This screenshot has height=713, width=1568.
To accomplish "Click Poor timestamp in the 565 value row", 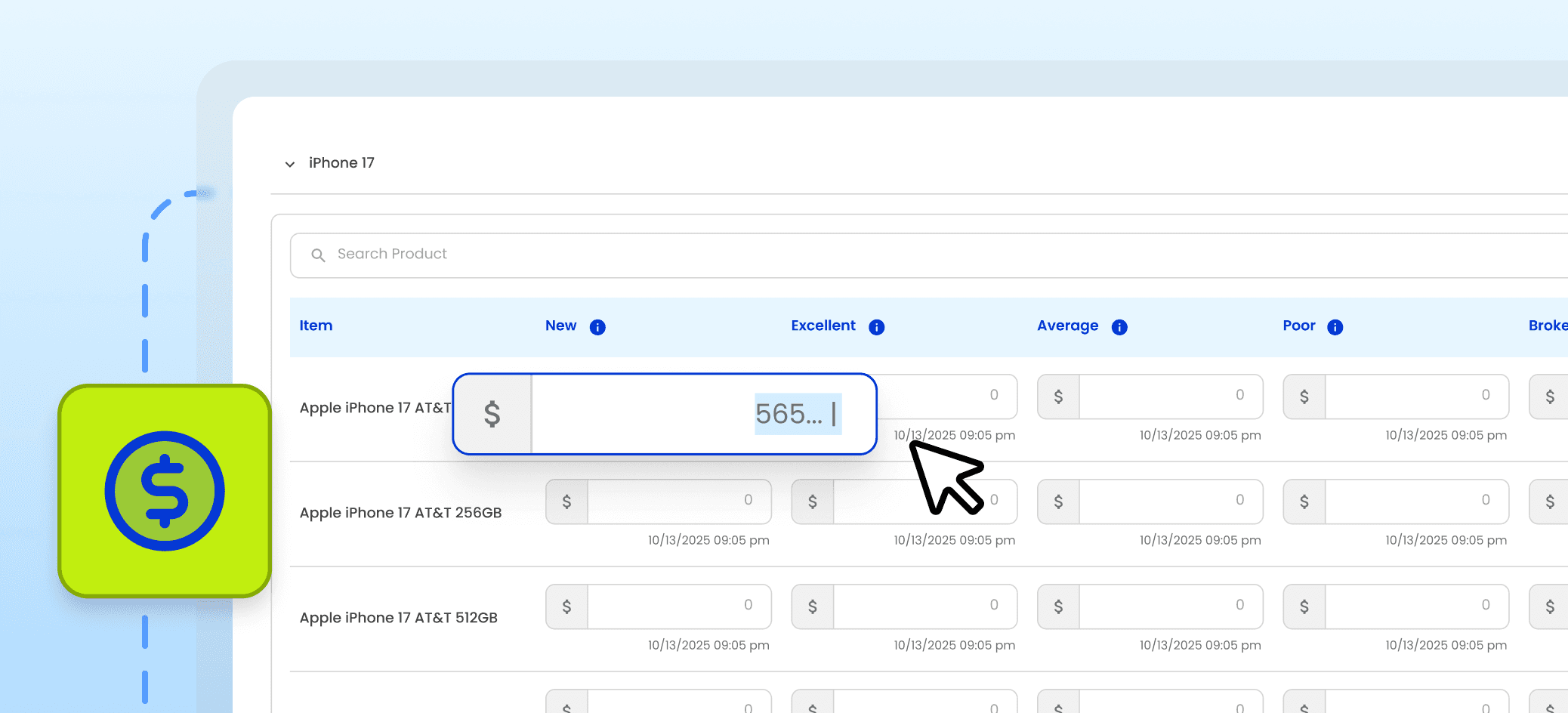I will coord(1446,435).
